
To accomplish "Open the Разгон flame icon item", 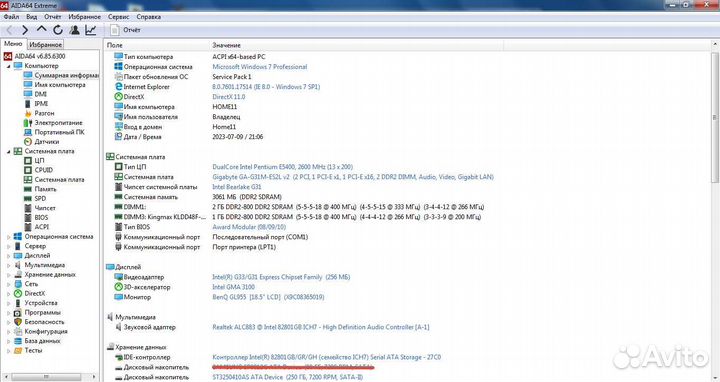I will 39,113.
